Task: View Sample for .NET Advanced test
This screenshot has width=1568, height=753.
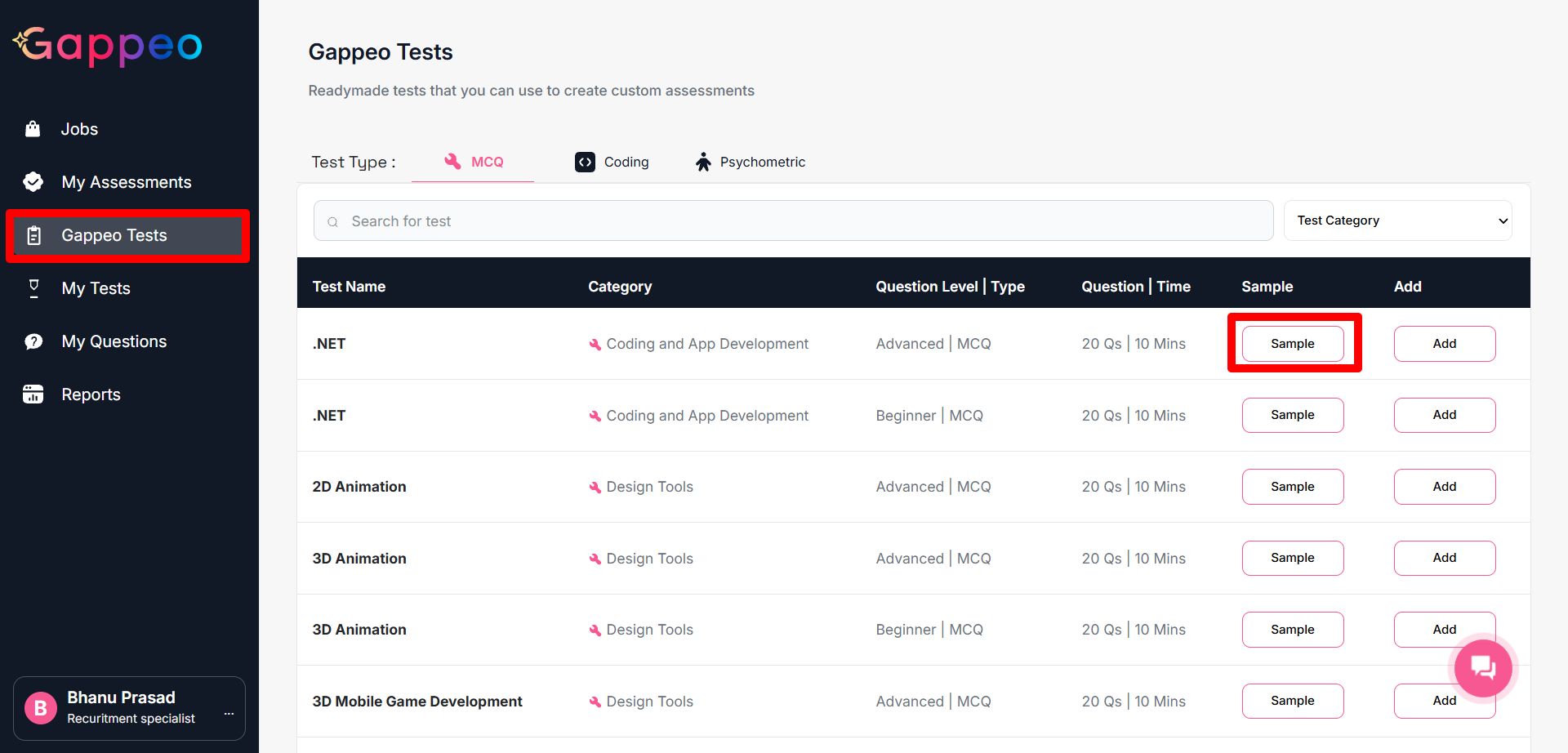Action: click(1292, 344)
